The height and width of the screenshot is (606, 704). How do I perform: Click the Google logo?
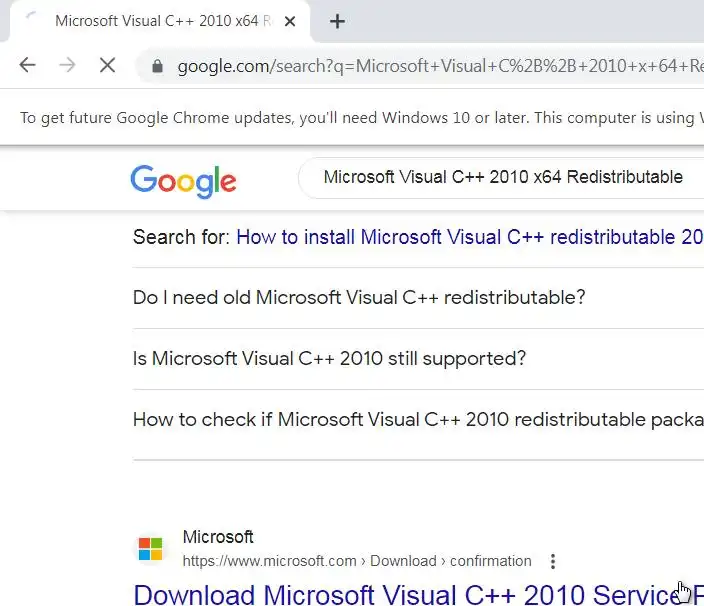pos(183,180)
